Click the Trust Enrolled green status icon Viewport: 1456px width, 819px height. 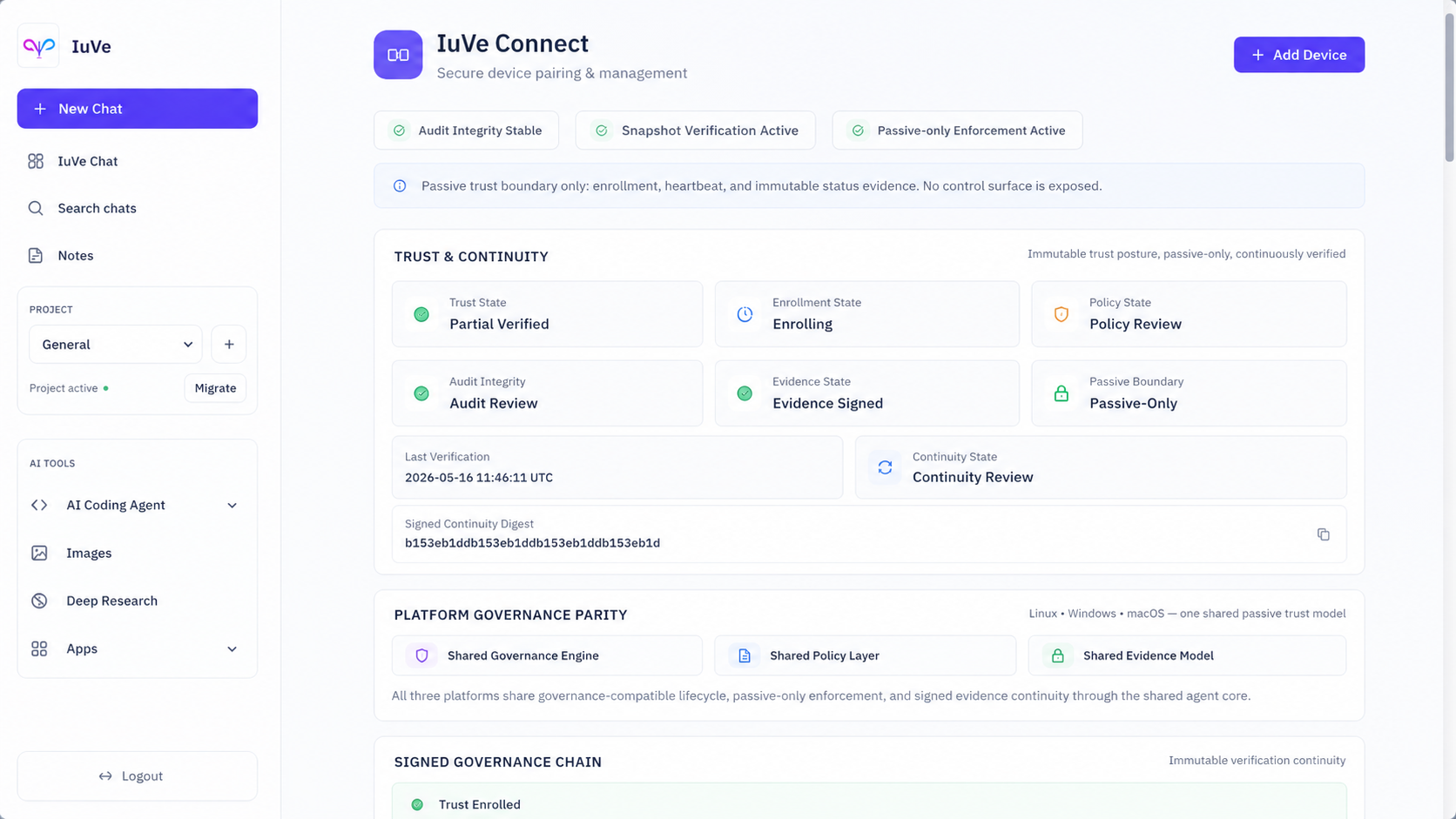click(x=417, y=804)
